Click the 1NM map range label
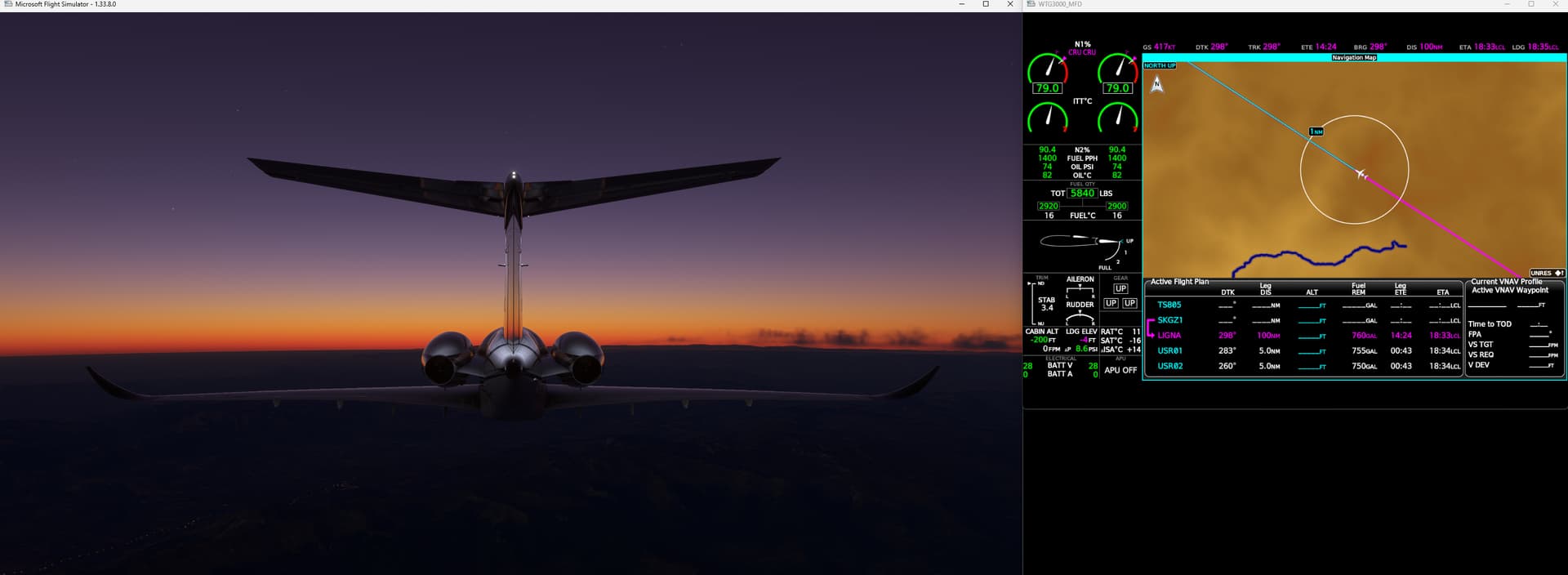1568x575 pixels. click(1316, 131)
